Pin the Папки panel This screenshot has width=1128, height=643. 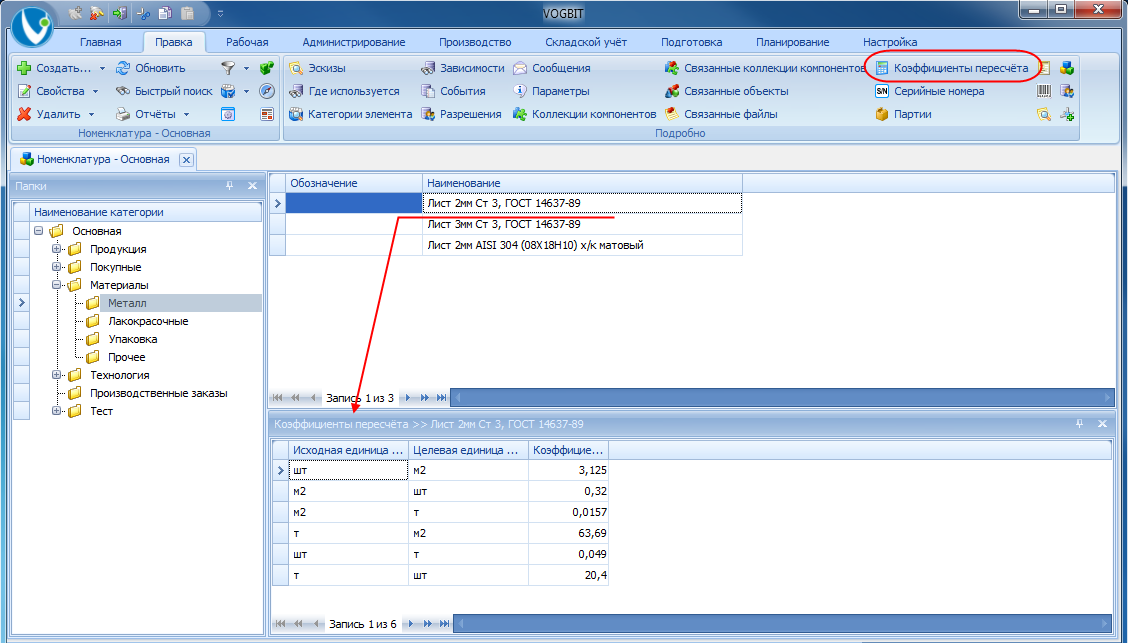(229, 186)
